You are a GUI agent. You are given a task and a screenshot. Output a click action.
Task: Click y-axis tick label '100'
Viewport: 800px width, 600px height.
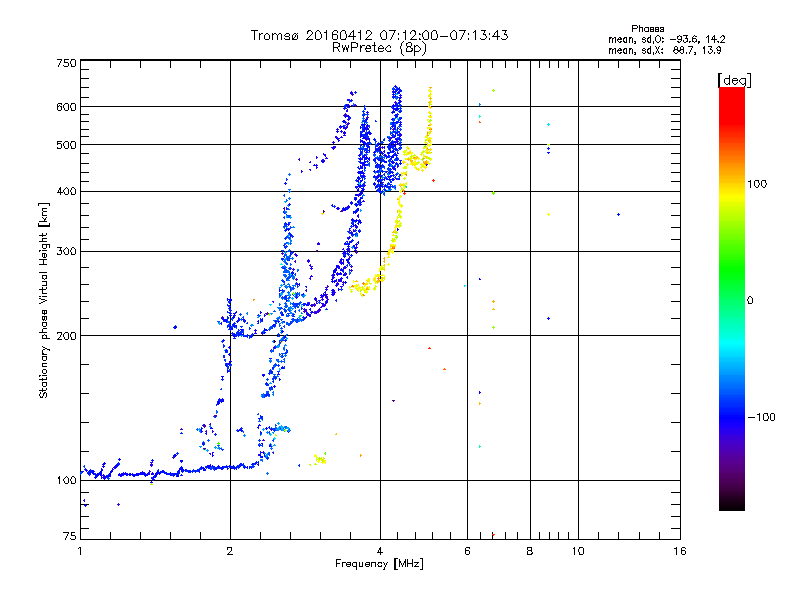(66, 481)
